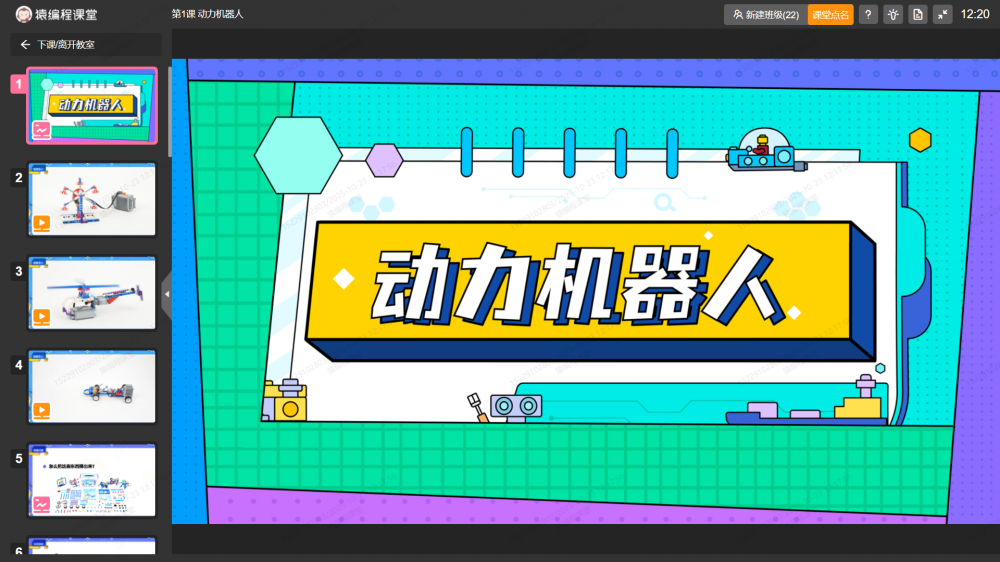Viewport: 1000px width, 562px height.
Task: Select slide 5 thumbnail
Action: [92, 480]
